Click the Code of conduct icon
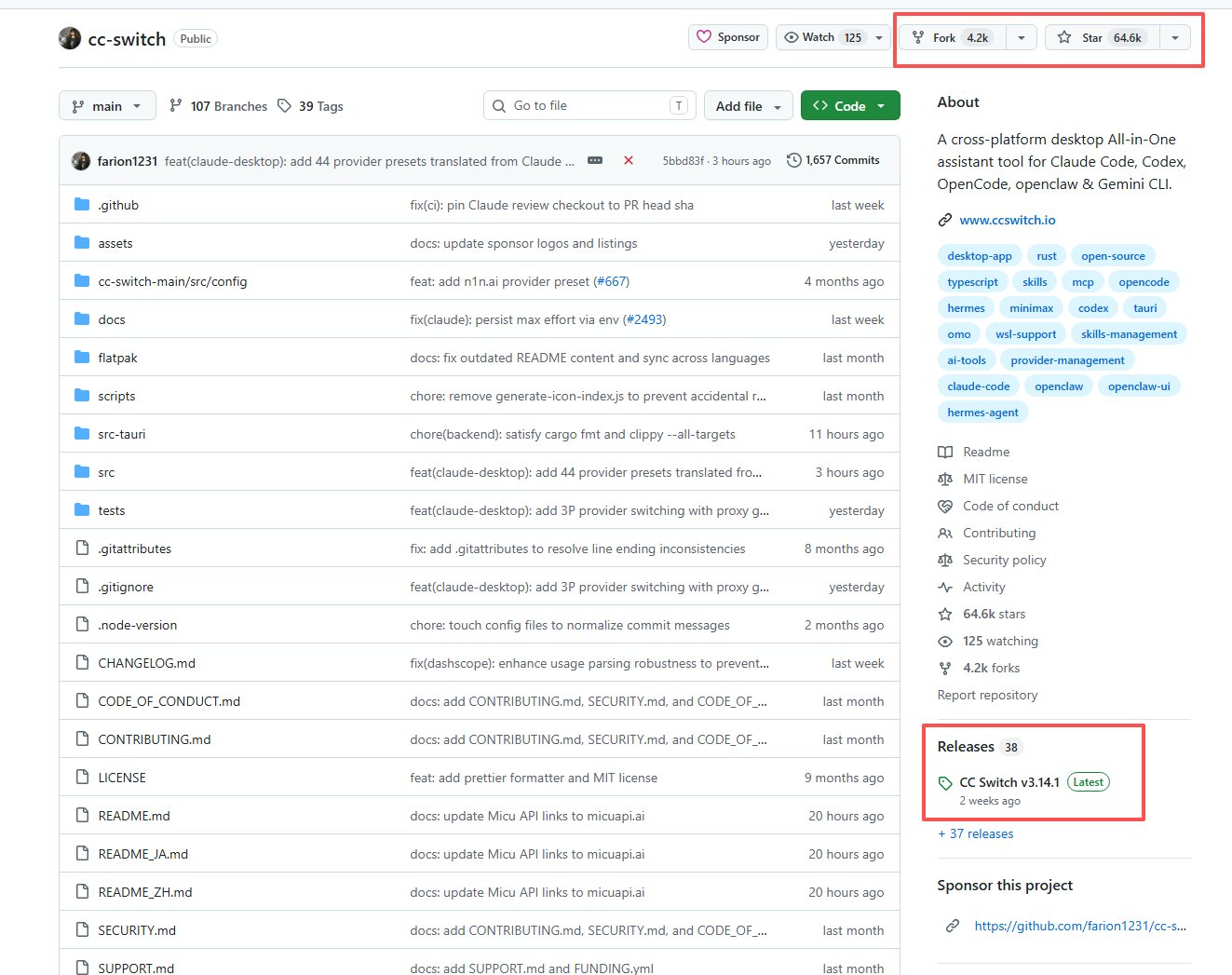 click(945, 506)
